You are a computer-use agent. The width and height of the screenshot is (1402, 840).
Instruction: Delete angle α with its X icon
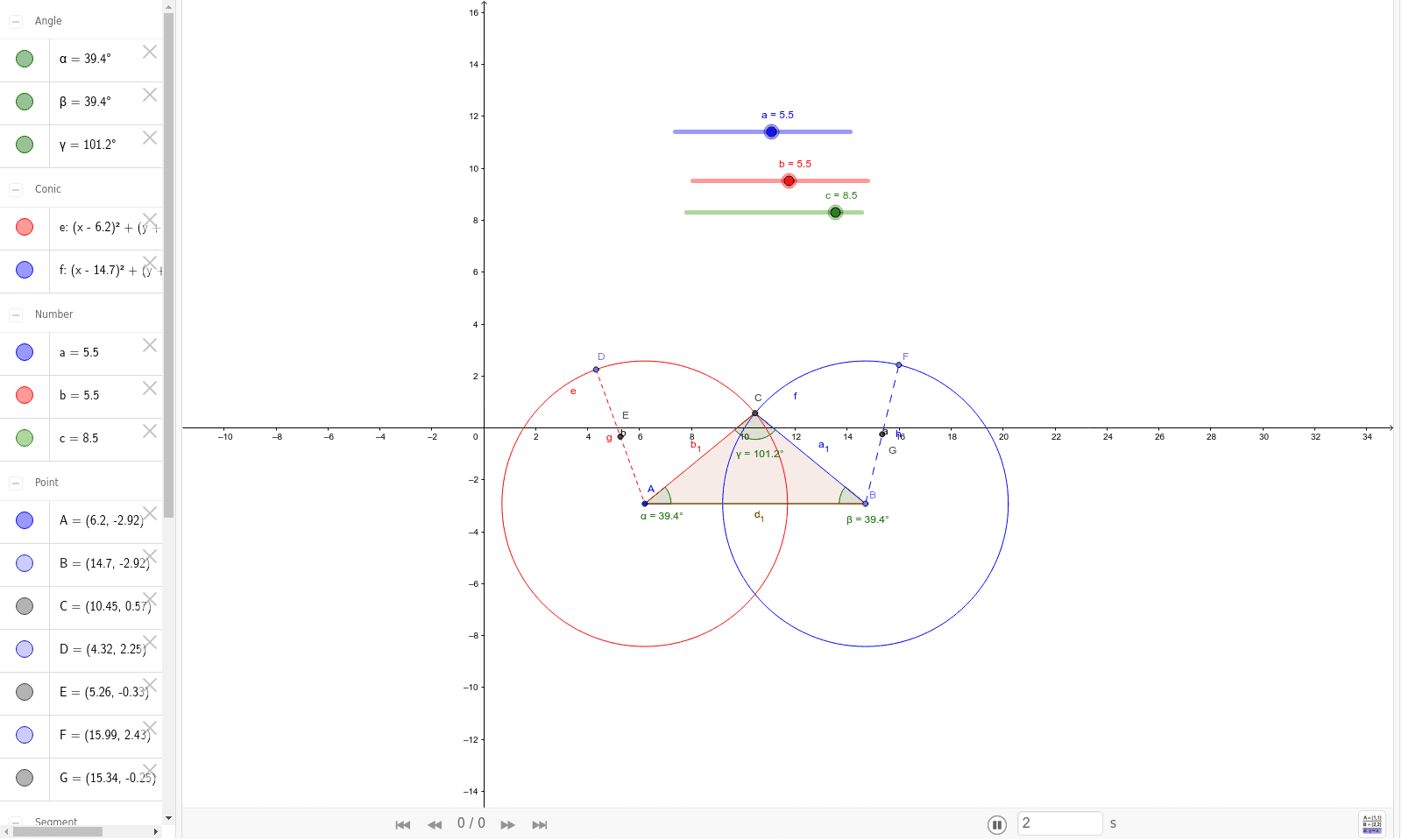tap(150, 52)
